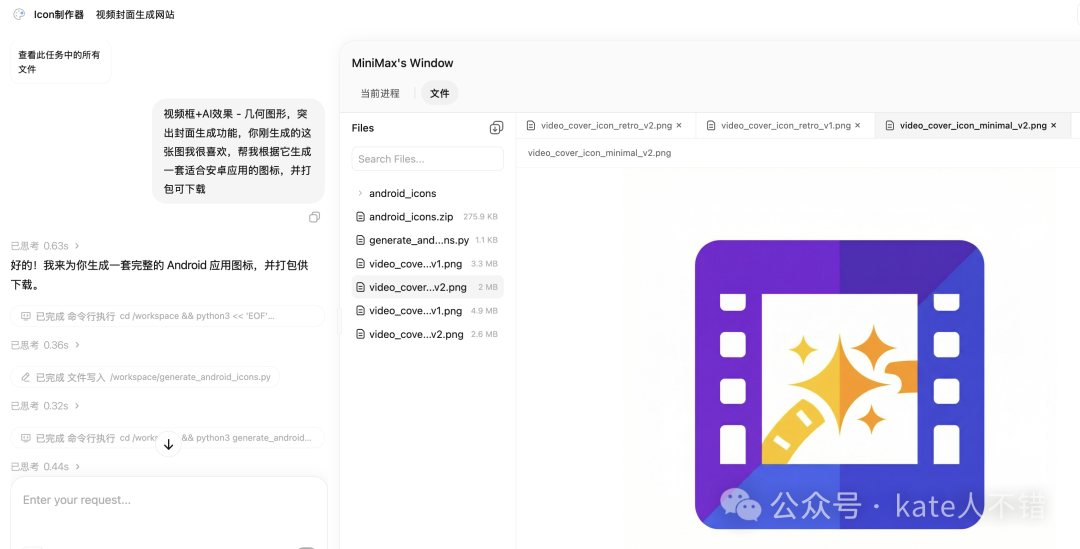Close the video_cover_icon_retro_v2.png tab
This screenshot has height=549, width=1080.
[x=679, y=126]
